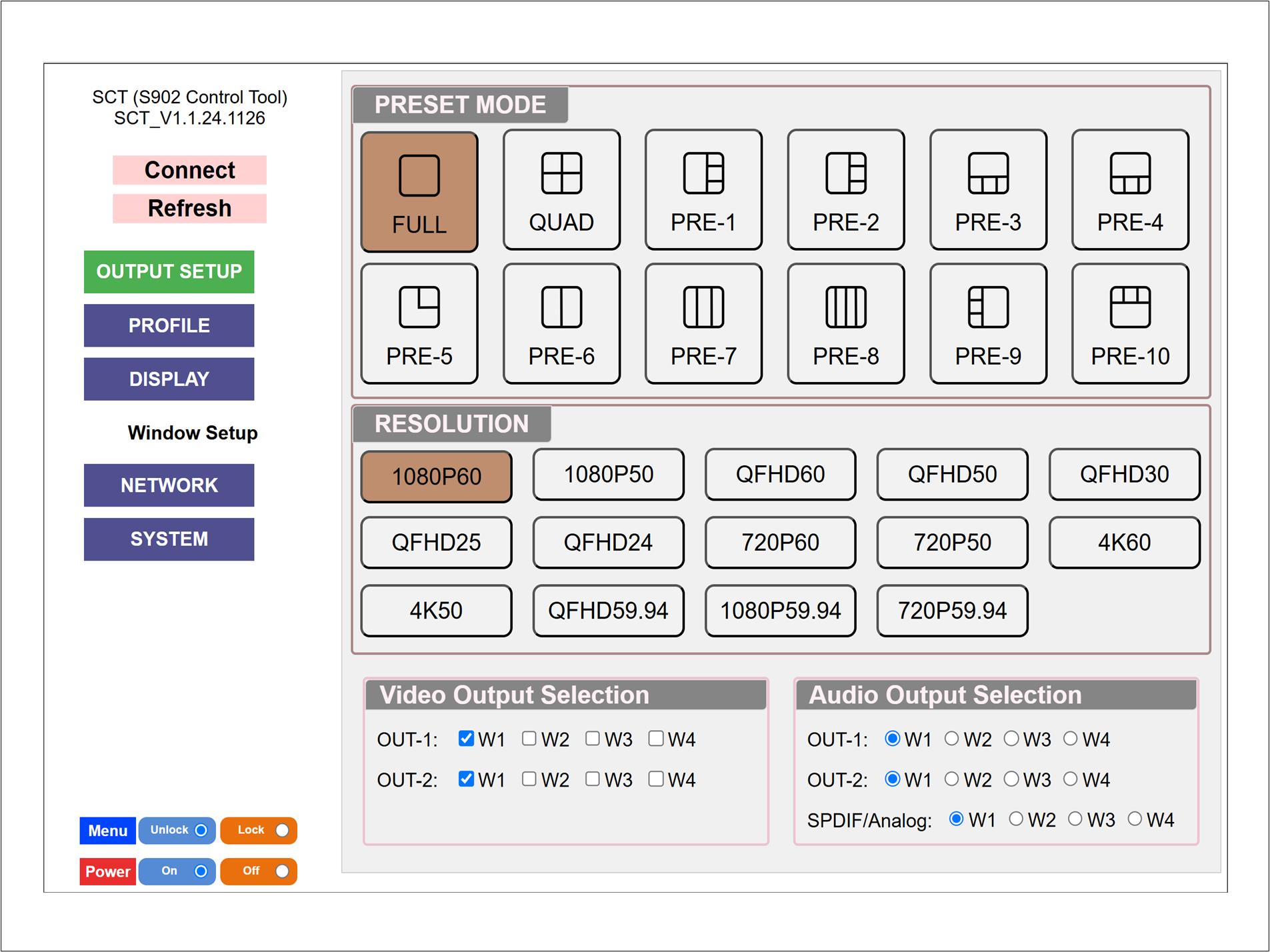Image resolution: width=1270 pixels, height=952 pixels.
Task: Select the QUAD preset layout icon
Action: pos(561,190)
